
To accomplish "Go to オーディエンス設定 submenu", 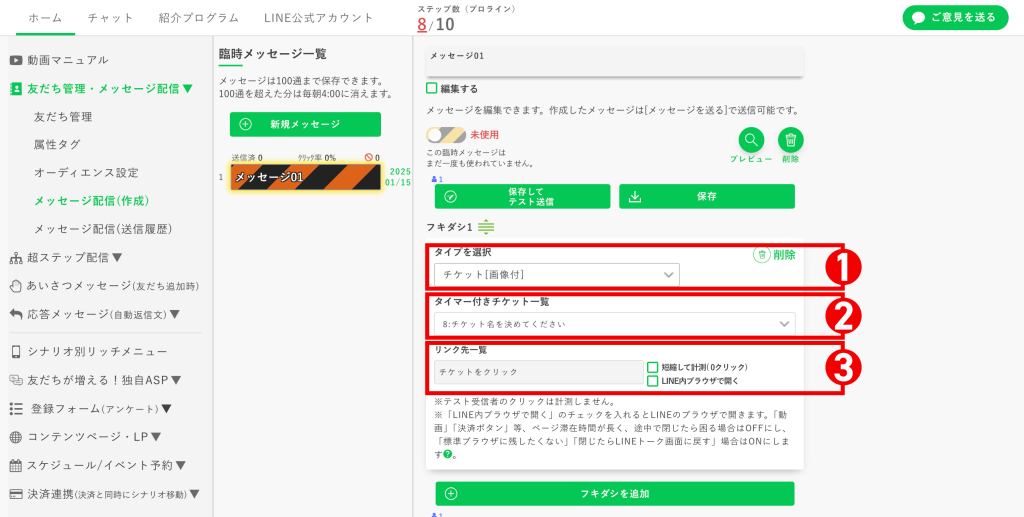I will [x=86, y=173].
